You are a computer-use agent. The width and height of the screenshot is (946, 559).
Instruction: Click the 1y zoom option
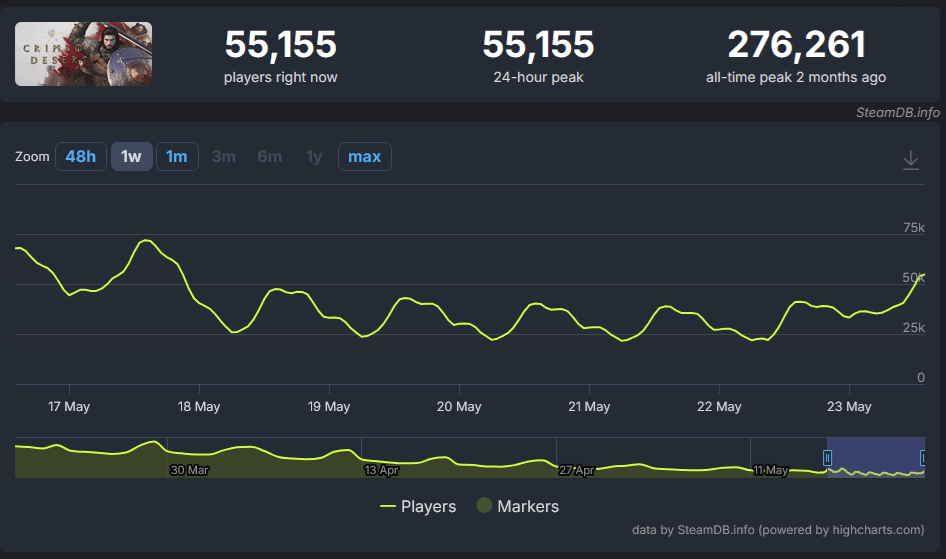pos(314,157)
